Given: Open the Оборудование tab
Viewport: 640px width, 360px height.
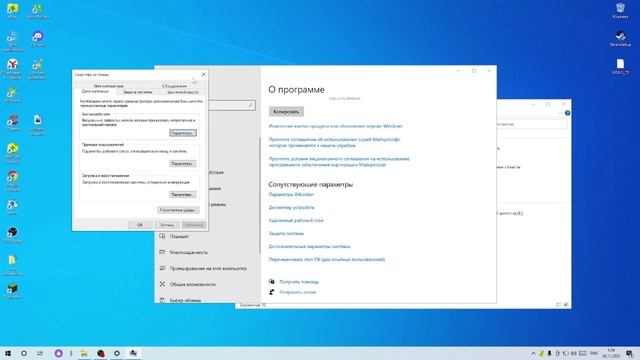Looking at the screenshot, I should pyautogui.click(x=174, y=86).
